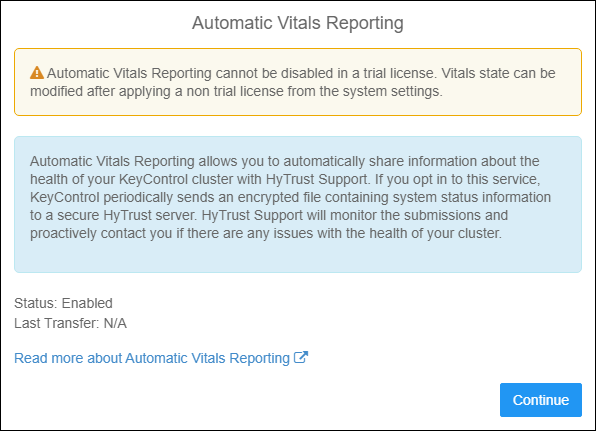
Task: Click the line starting 'KeyControl periodically sends'
Action: (x=290, y=197)
